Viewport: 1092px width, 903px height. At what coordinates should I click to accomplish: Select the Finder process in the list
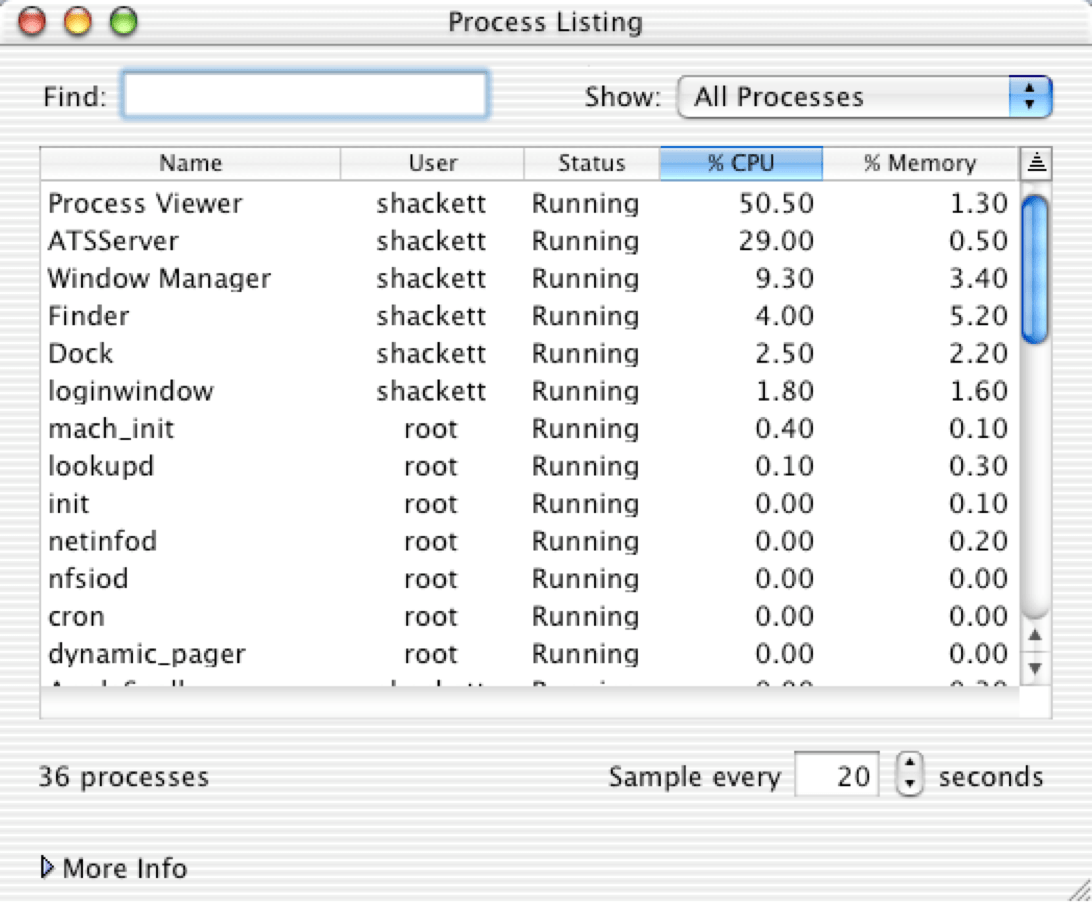click(x=89, y=317)
